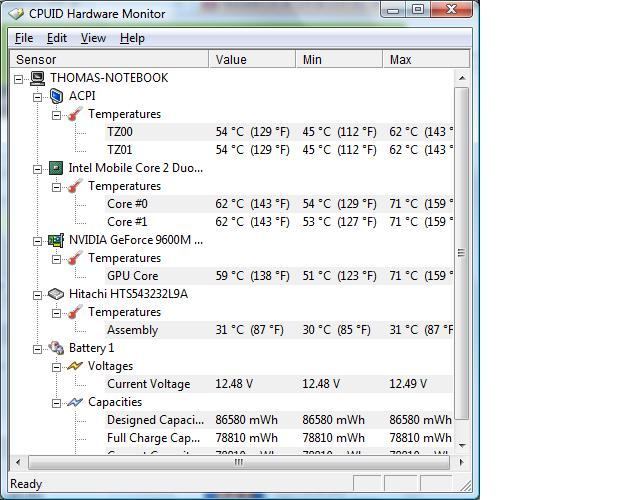This screenshot has height=500, width=640.
Task: Select the TZ01 temperature row
Action: [279, 150]
